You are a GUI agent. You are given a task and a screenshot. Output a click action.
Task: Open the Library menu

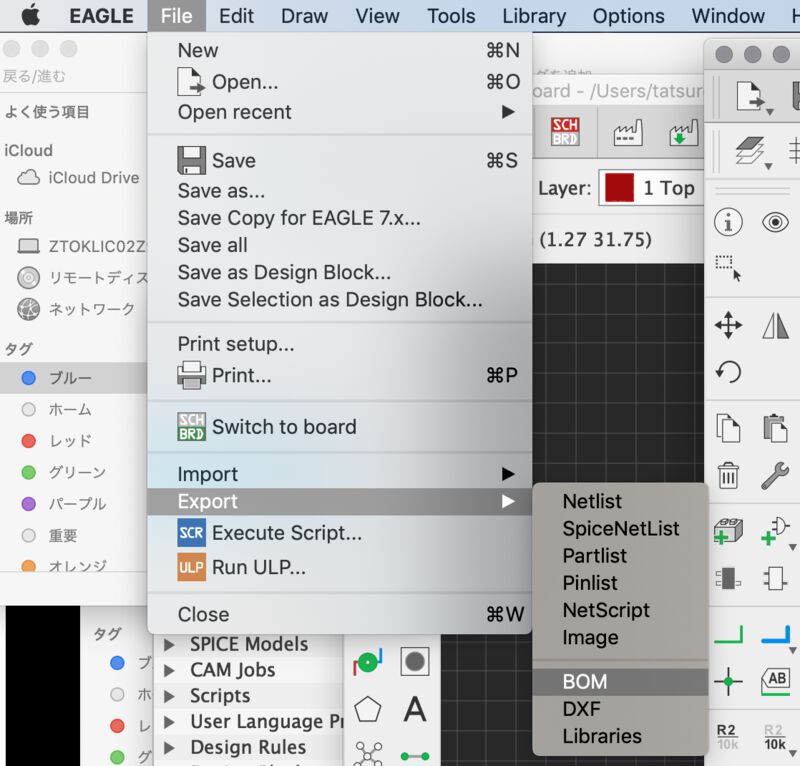point(534,16)
